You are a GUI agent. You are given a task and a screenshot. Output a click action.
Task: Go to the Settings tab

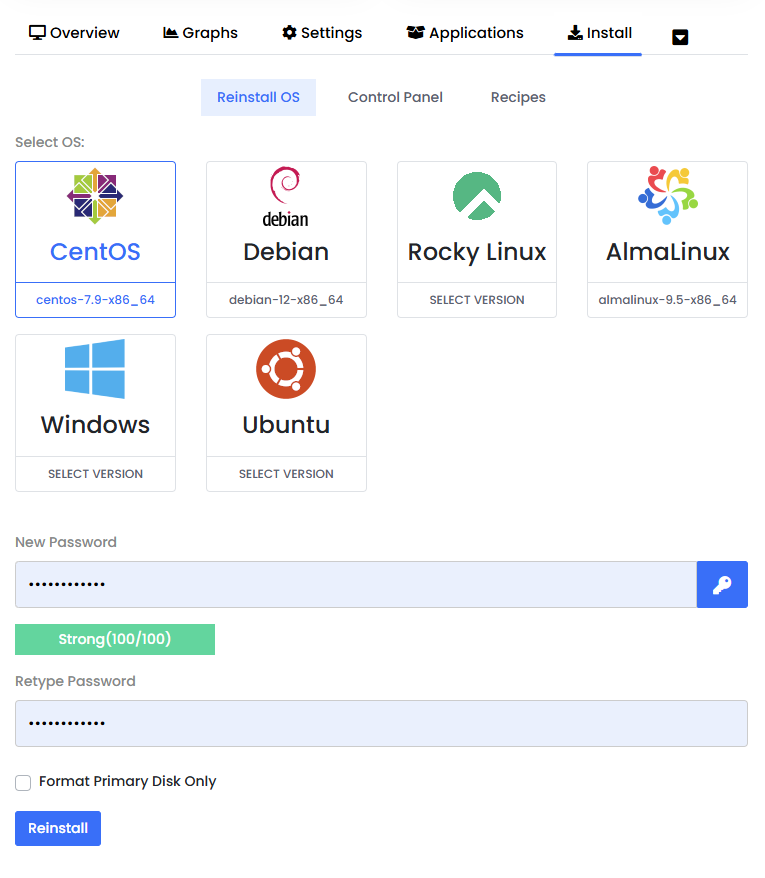coord(322,33)
